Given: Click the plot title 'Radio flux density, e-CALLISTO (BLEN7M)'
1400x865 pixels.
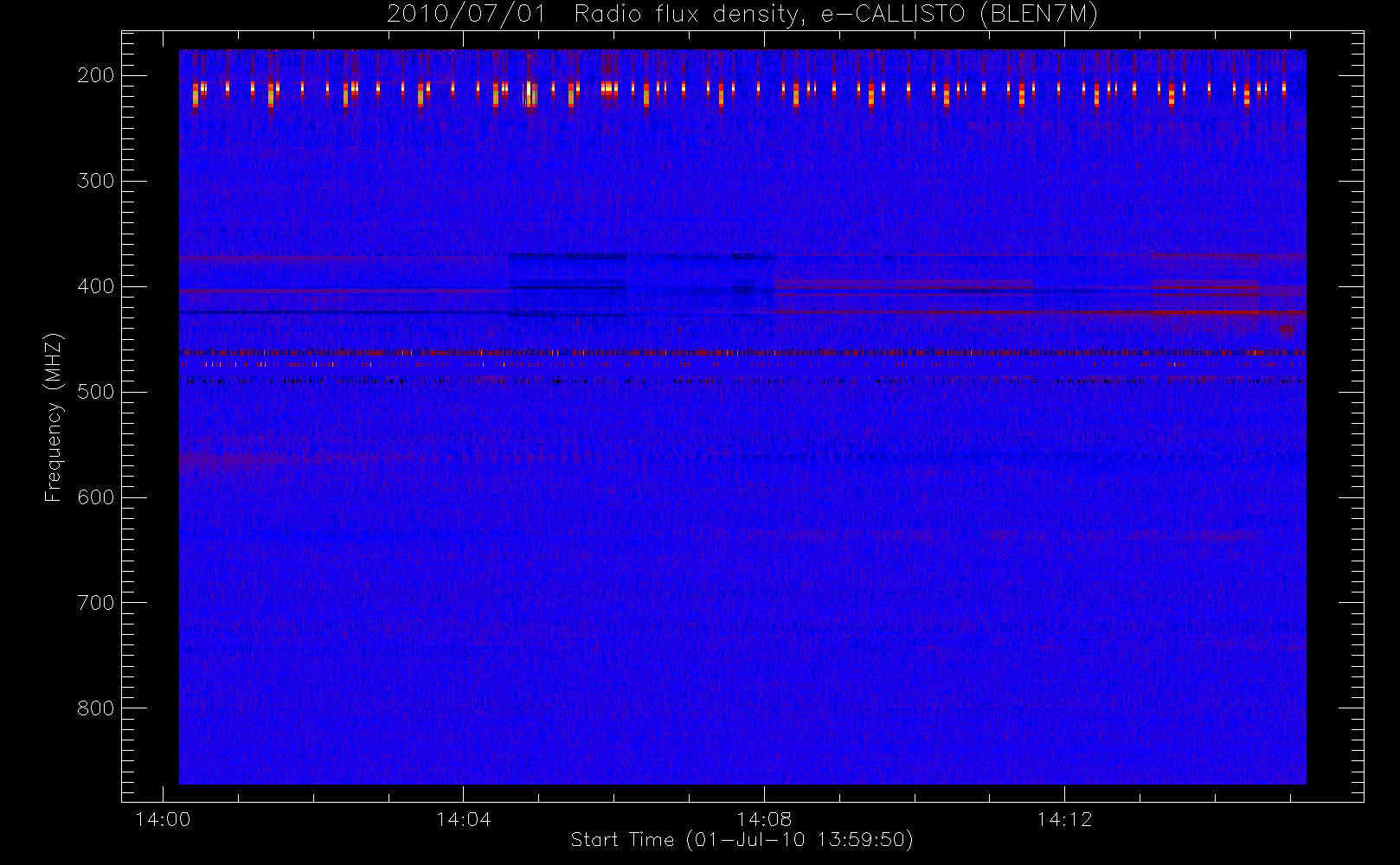Looking at the screenshot, I should coord(836,15).
